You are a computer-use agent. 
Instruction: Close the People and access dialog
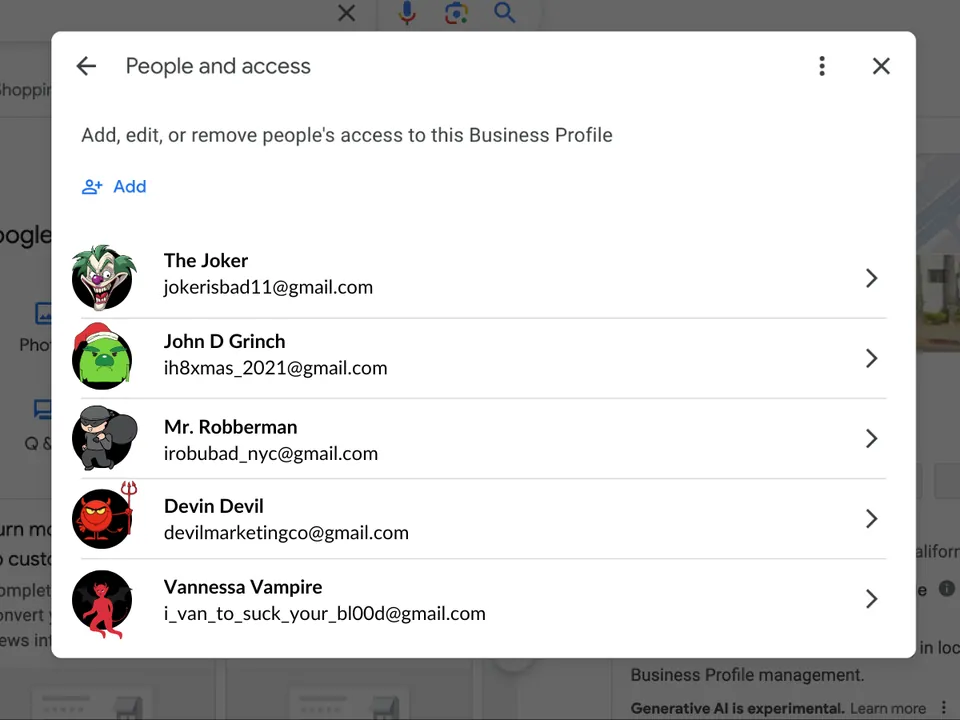coord(881,66)
